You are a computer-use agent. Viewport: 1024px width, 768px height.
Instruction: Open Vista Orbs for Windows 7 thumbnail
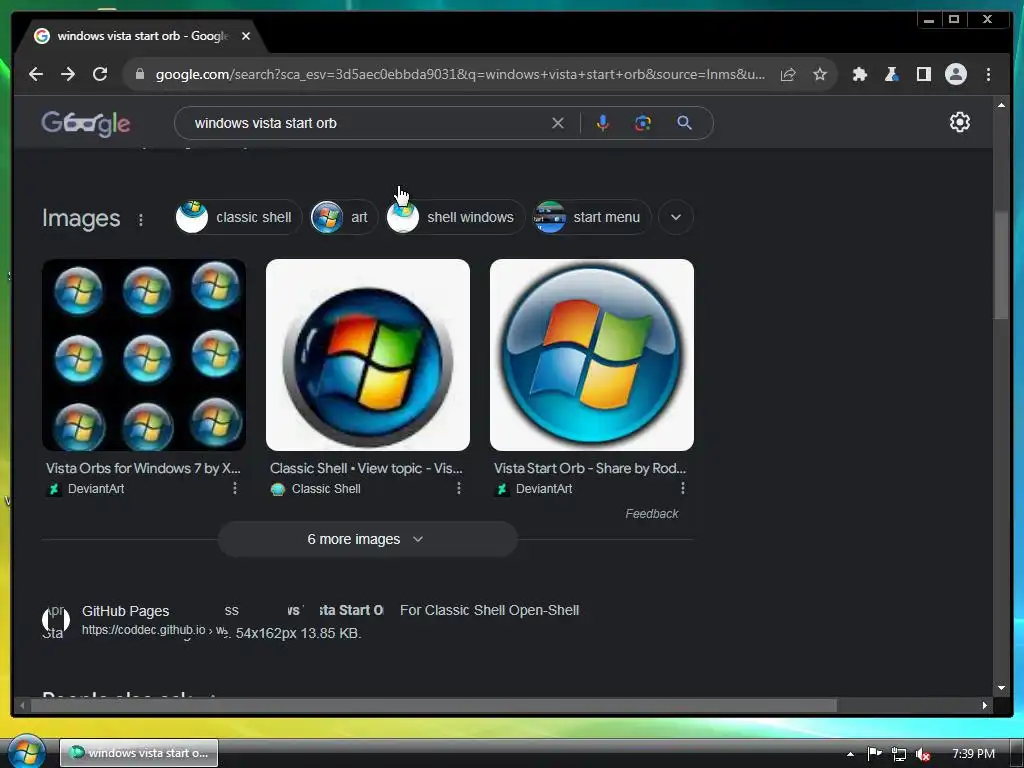tap(144, 355)
